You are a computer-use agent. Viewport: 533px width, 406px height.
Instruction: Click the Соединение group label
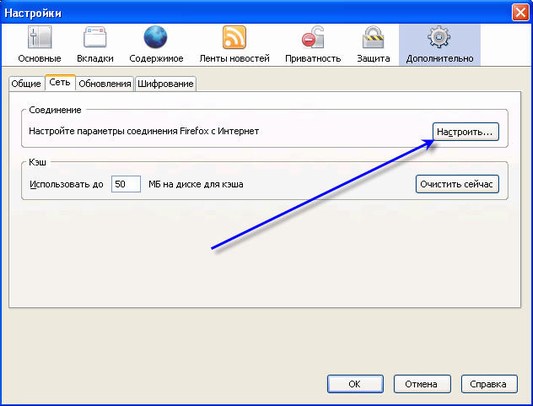(55, 110)
